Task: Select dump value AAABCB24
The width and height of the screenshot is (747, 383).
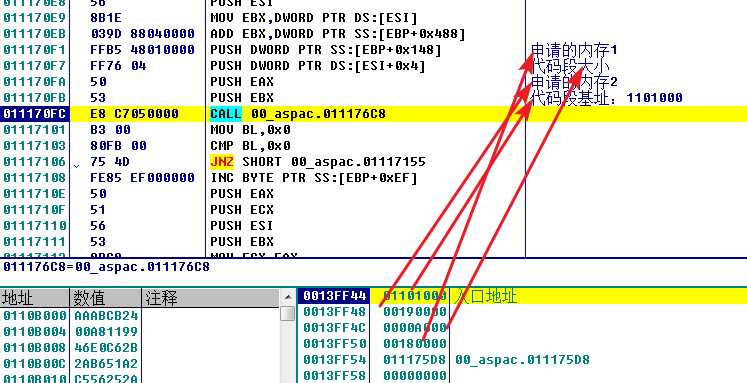Action: pos(106,315)
